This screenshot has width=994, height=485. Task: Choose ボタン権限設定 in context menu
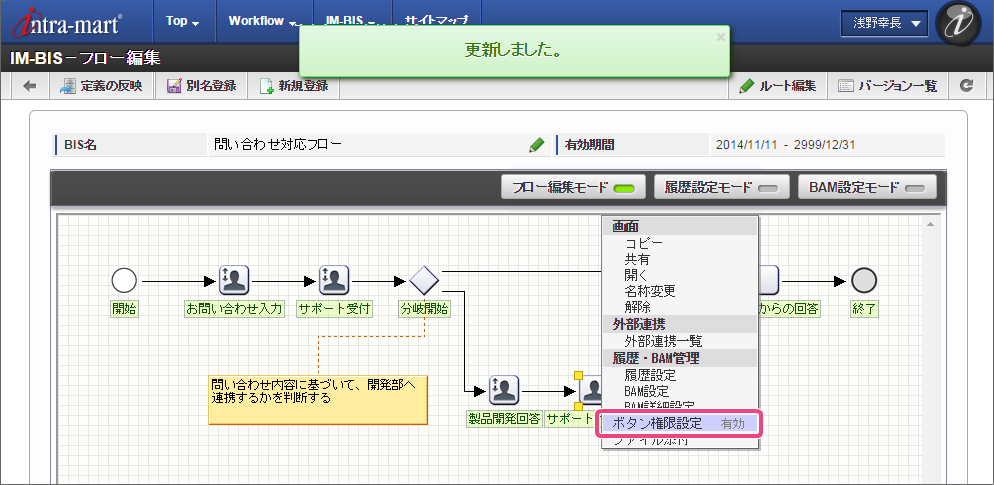click(x=680, y=424)
